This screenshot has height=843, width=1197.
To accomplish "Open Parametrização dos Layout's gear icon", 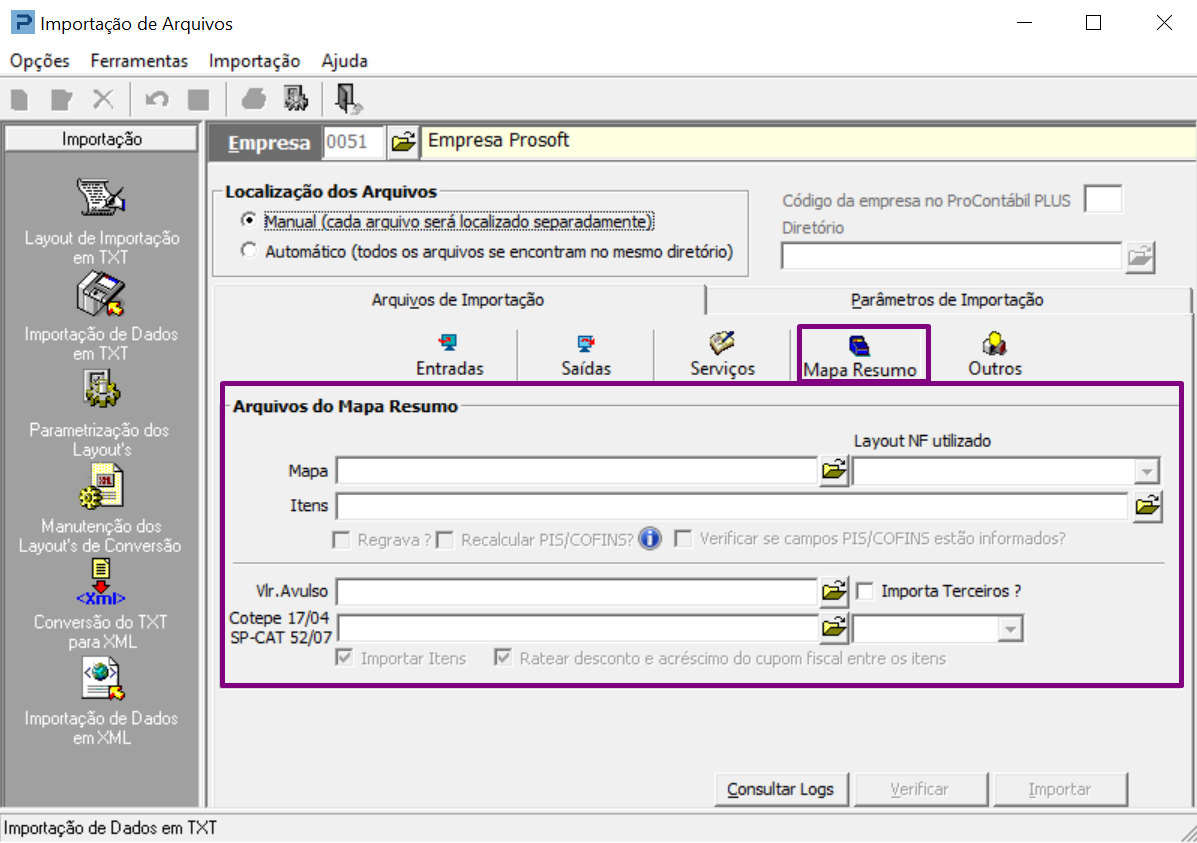I will click(101, 389).
